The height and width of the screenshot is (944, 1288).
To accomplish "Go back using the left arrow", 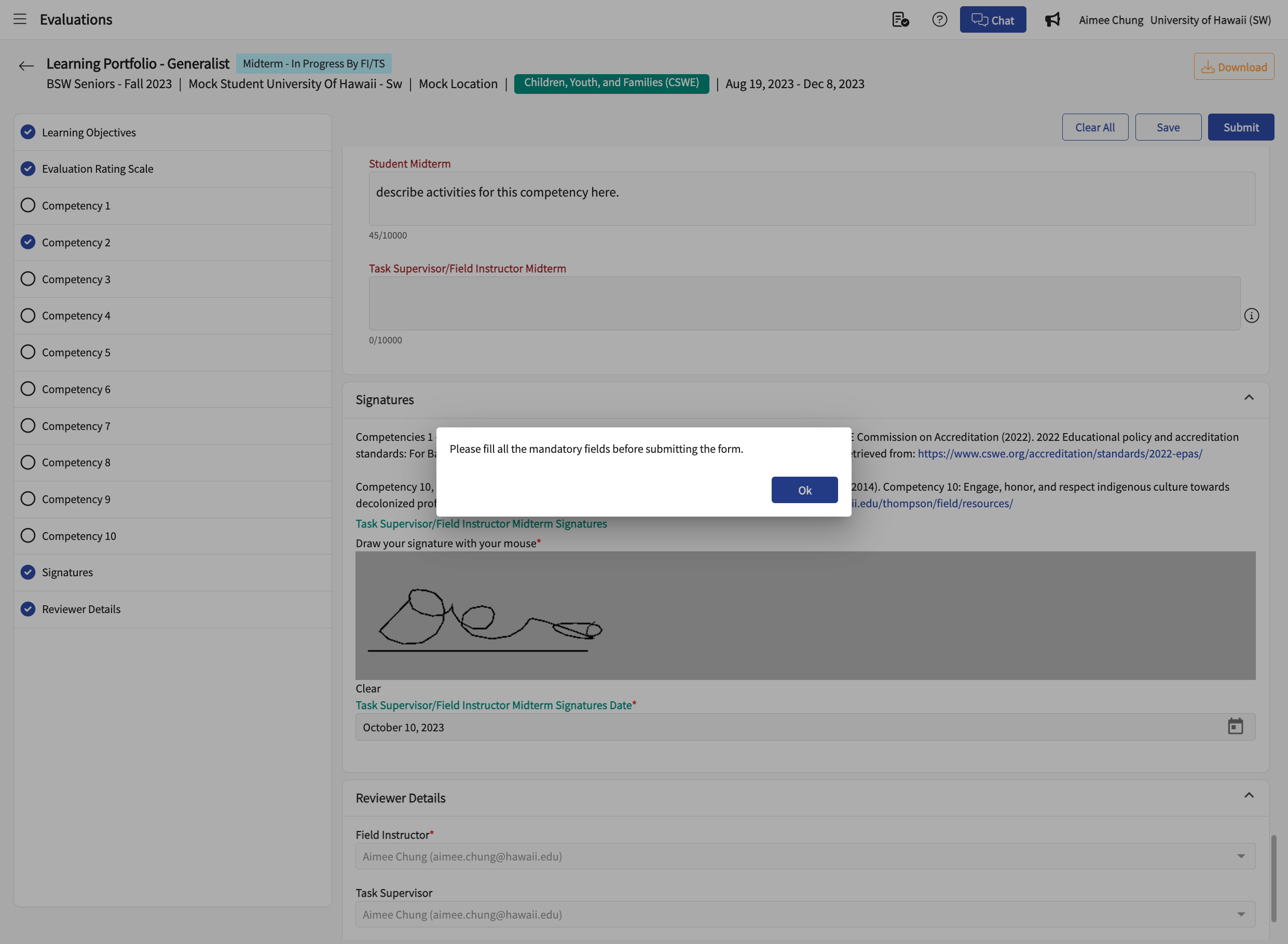I will [26, 66].
